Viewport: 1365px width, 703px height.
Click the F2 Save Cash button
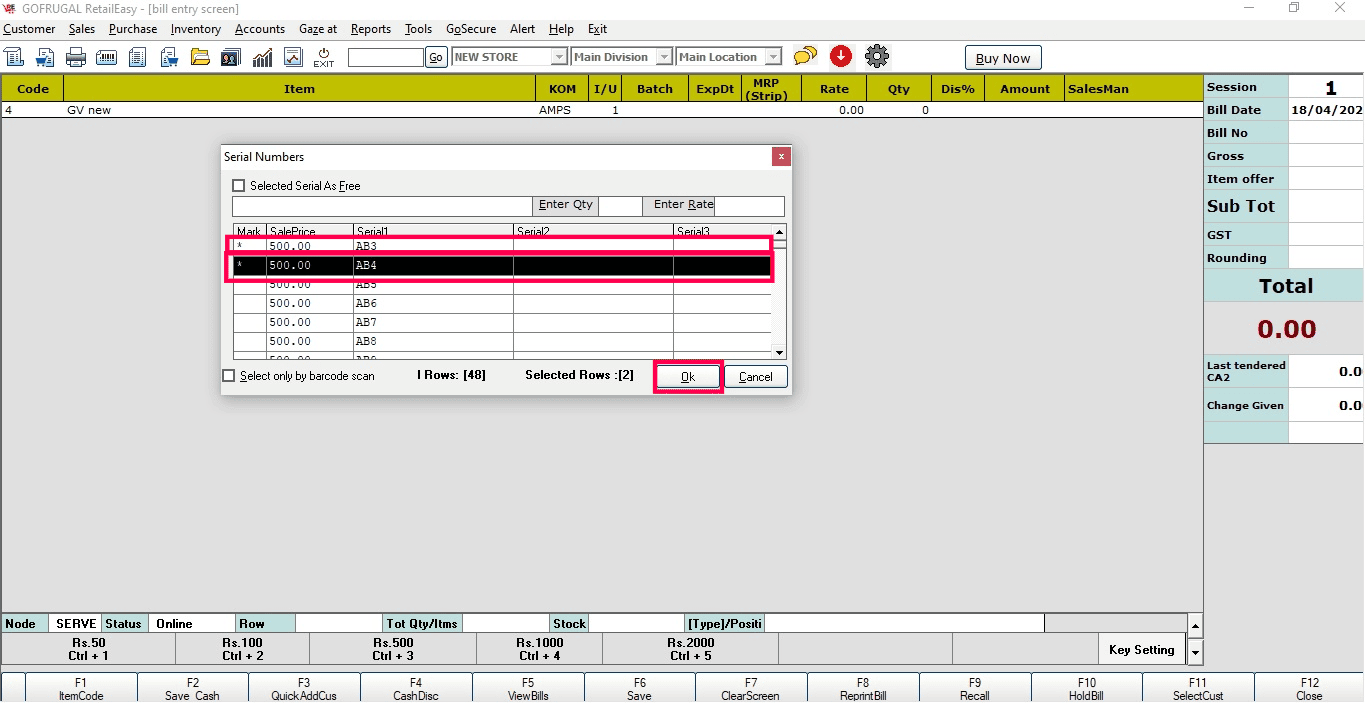tap(193, 689)
